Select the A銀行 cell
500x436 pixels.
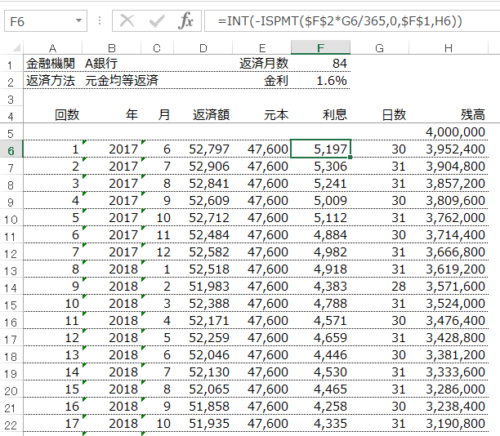pyautogui.click(x=111, y=63)
